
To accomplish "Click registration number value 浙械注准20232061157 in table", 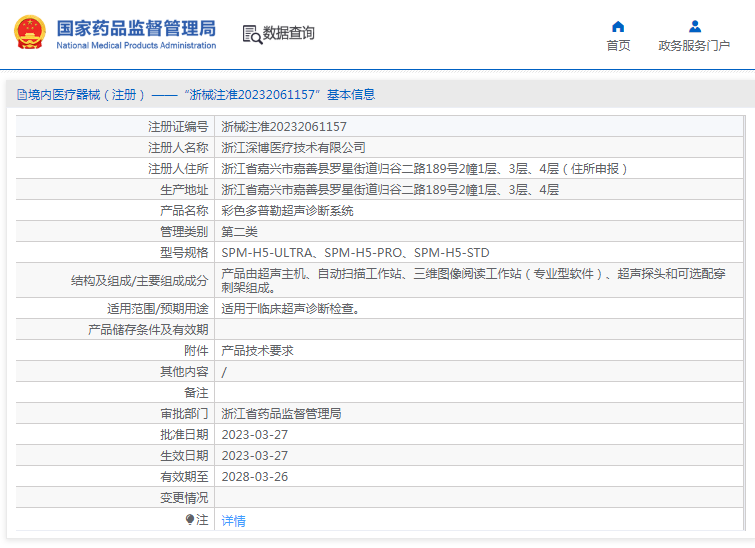I will [x=284, y=127].
